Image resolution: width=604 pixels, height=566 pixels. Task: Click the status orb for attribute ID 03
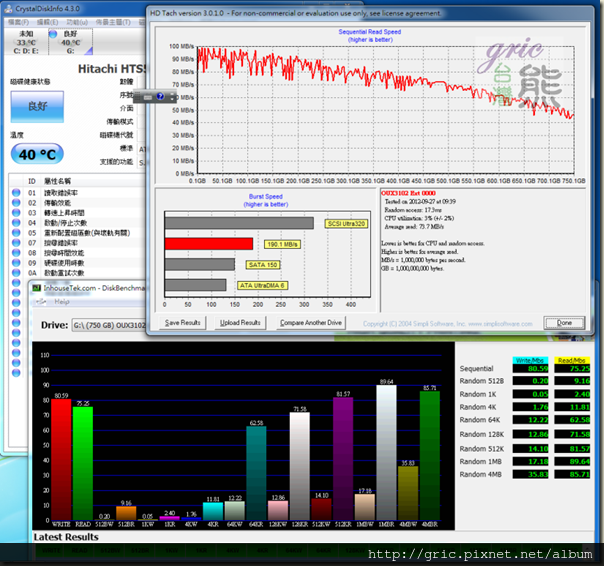tap(16, 213)
